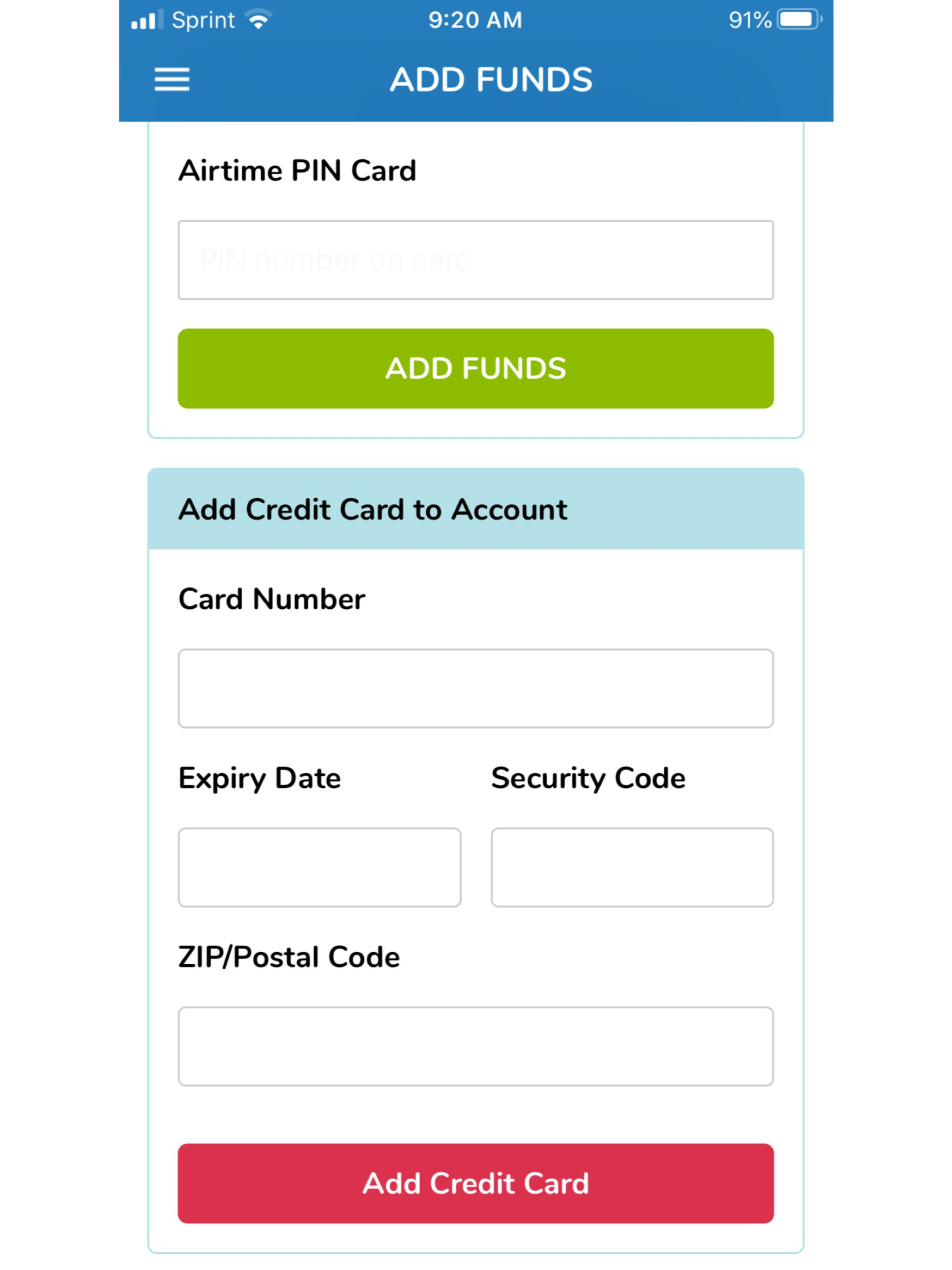The height and width of the screenshot is (1270, 952).
Task: Tap the Expiry Date input field
Action: (x=319, y=867)
